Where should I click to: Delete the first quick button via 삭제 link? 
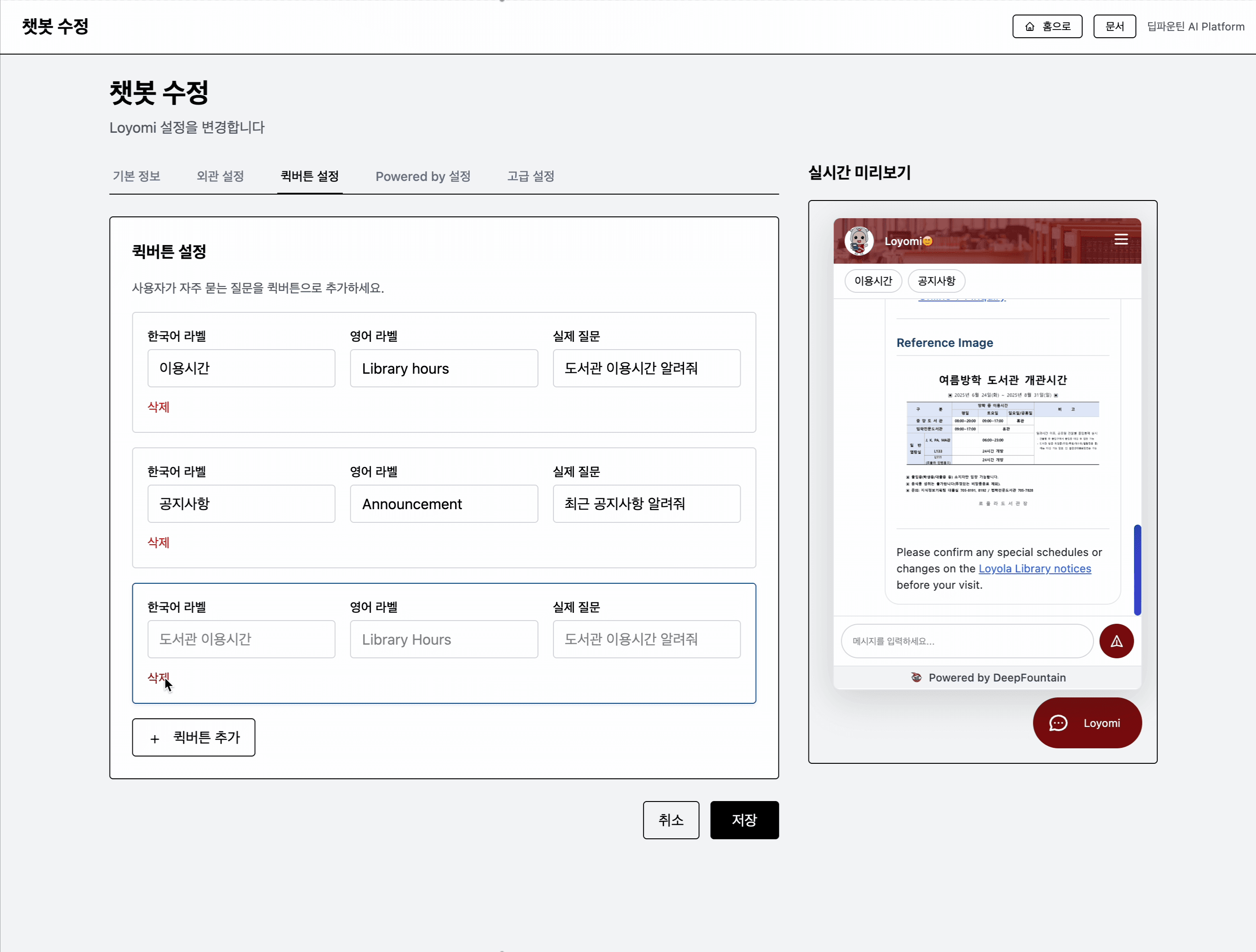(158, 407)
